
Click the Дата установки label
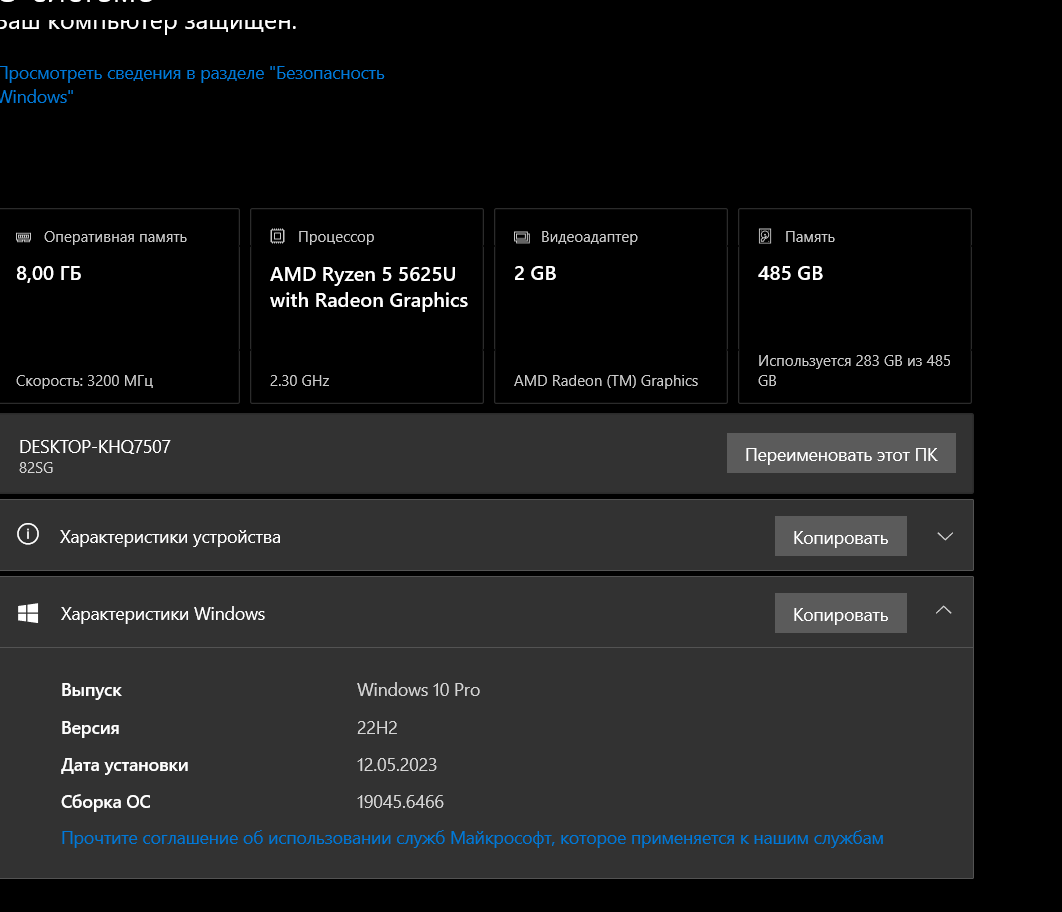125,765
